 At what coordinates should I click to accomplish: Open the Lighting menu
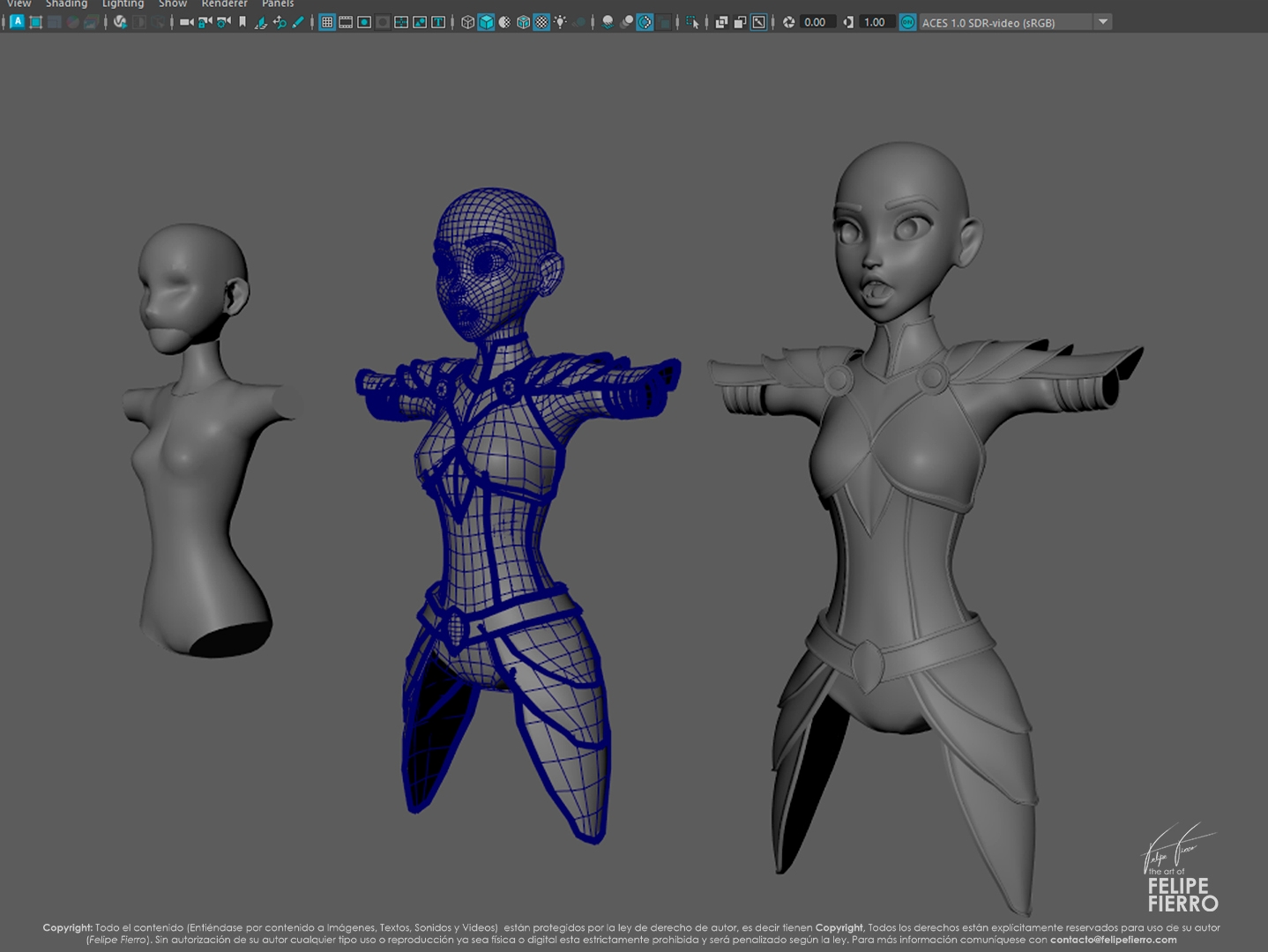point(123,4)
